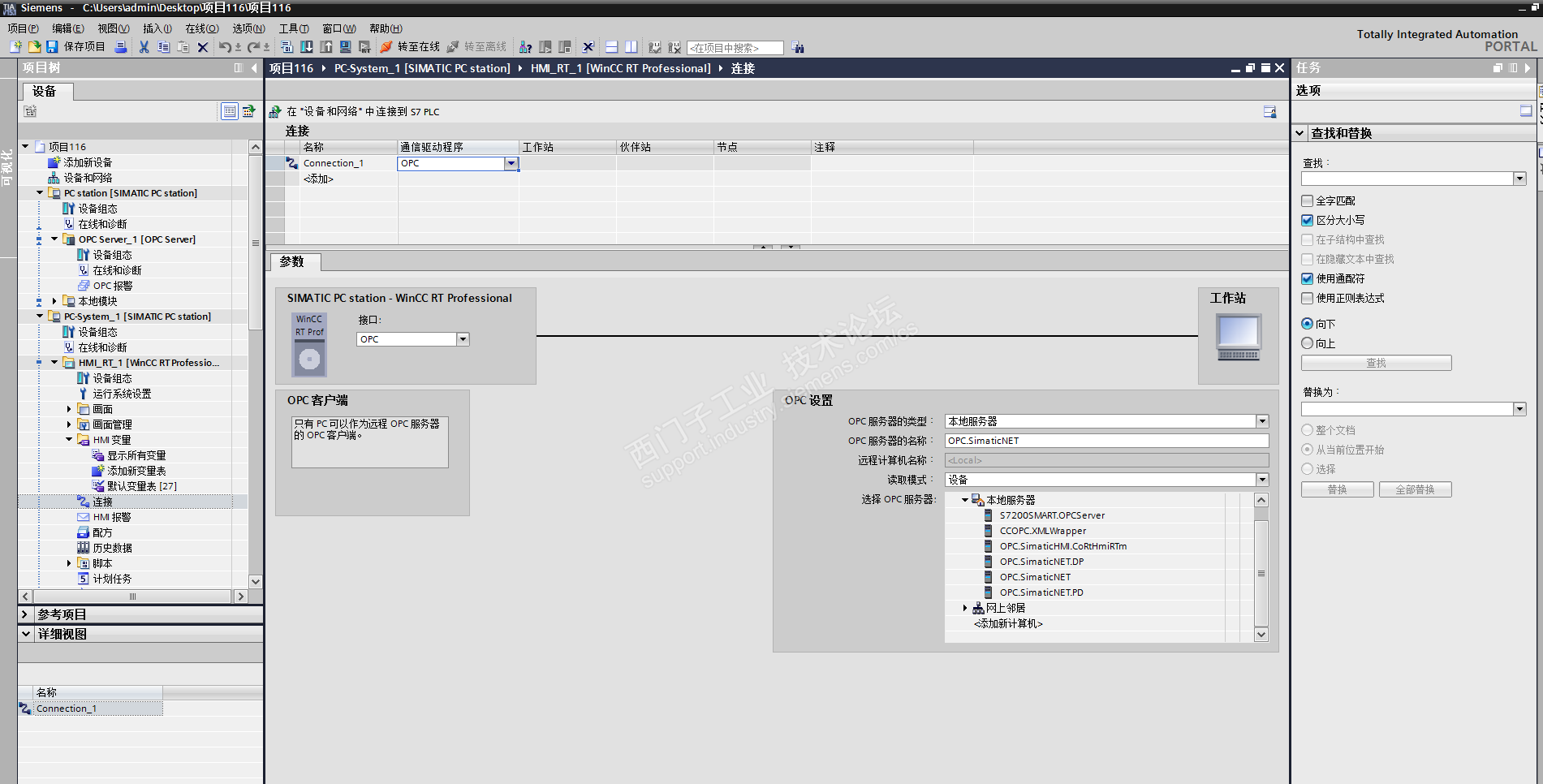The height and width of the screenshot is (784, 1543).
Task: Click the redo arrow icon
Action: (253, 47)
